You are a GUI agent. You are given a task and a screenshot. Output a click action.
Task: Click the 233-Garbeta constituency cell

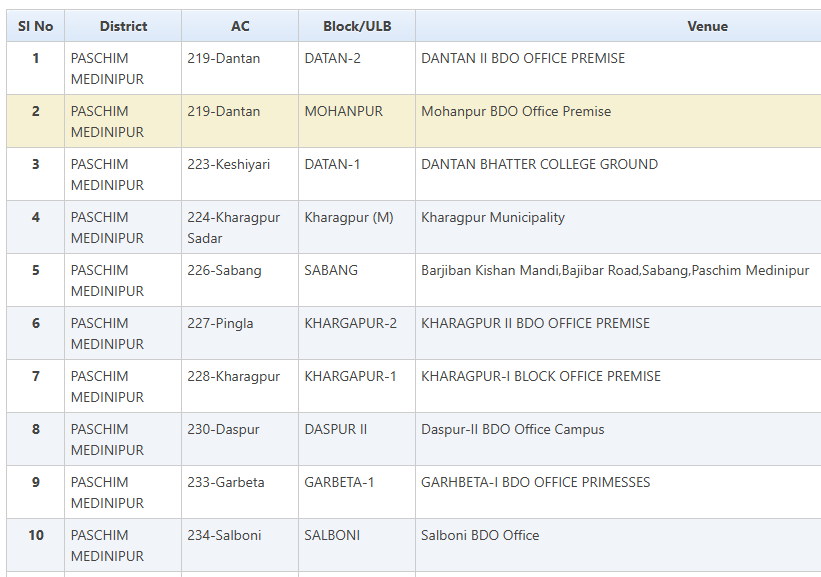coord(226,483)
